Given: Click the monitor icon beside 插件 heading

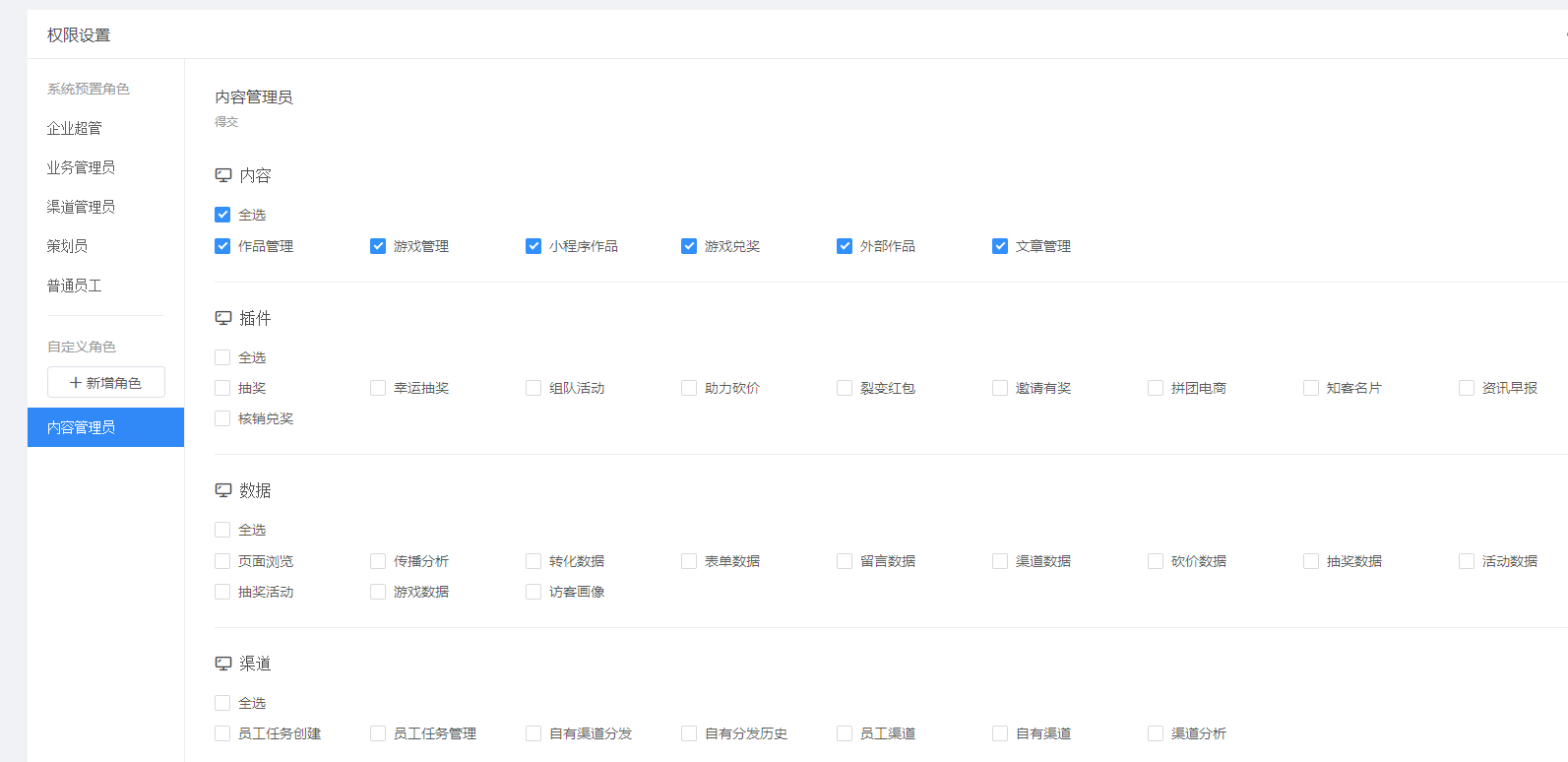Looking at the screenshot, I should pos(223,318).
